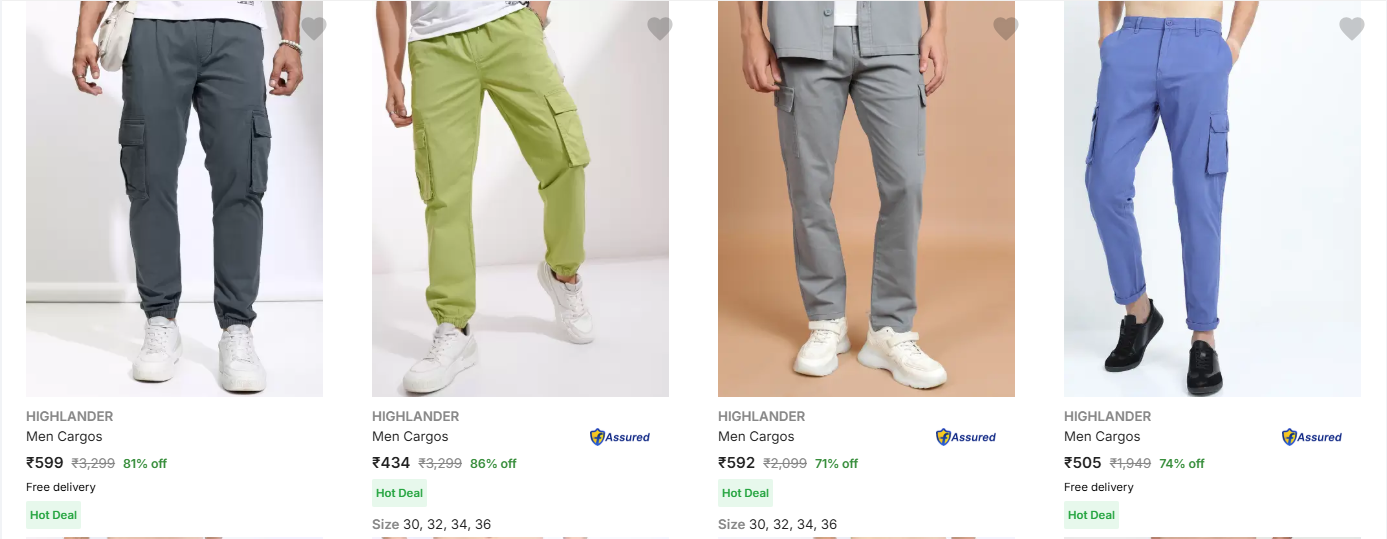This screenshot has width=1387, height=539.
Task: Wishlist the dark grey cargo pants with heart icon
Action: pos(314,28)
